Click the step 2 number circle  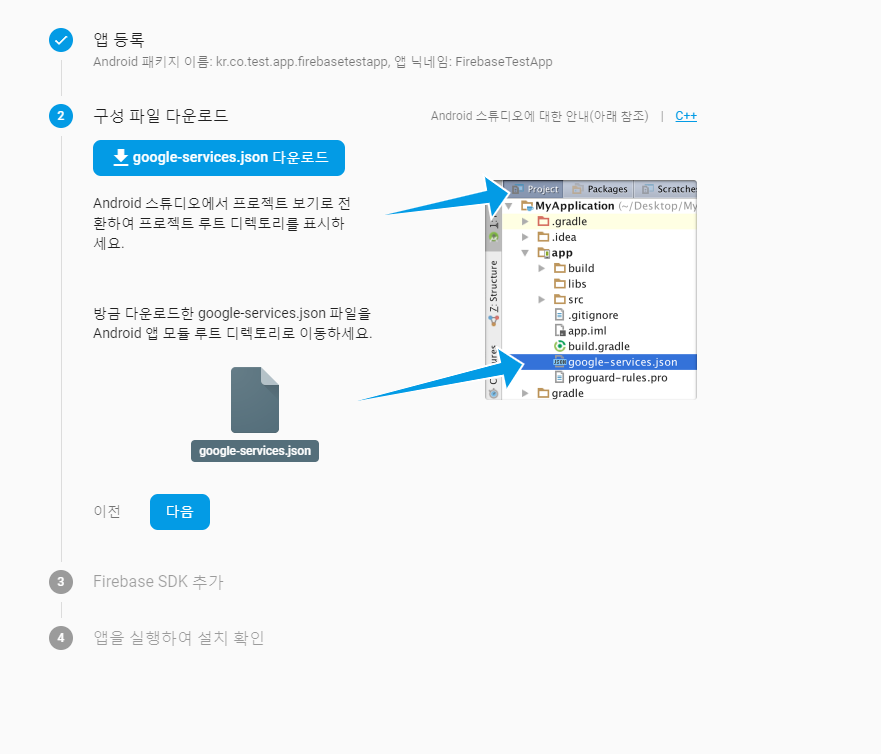(61, 116)
